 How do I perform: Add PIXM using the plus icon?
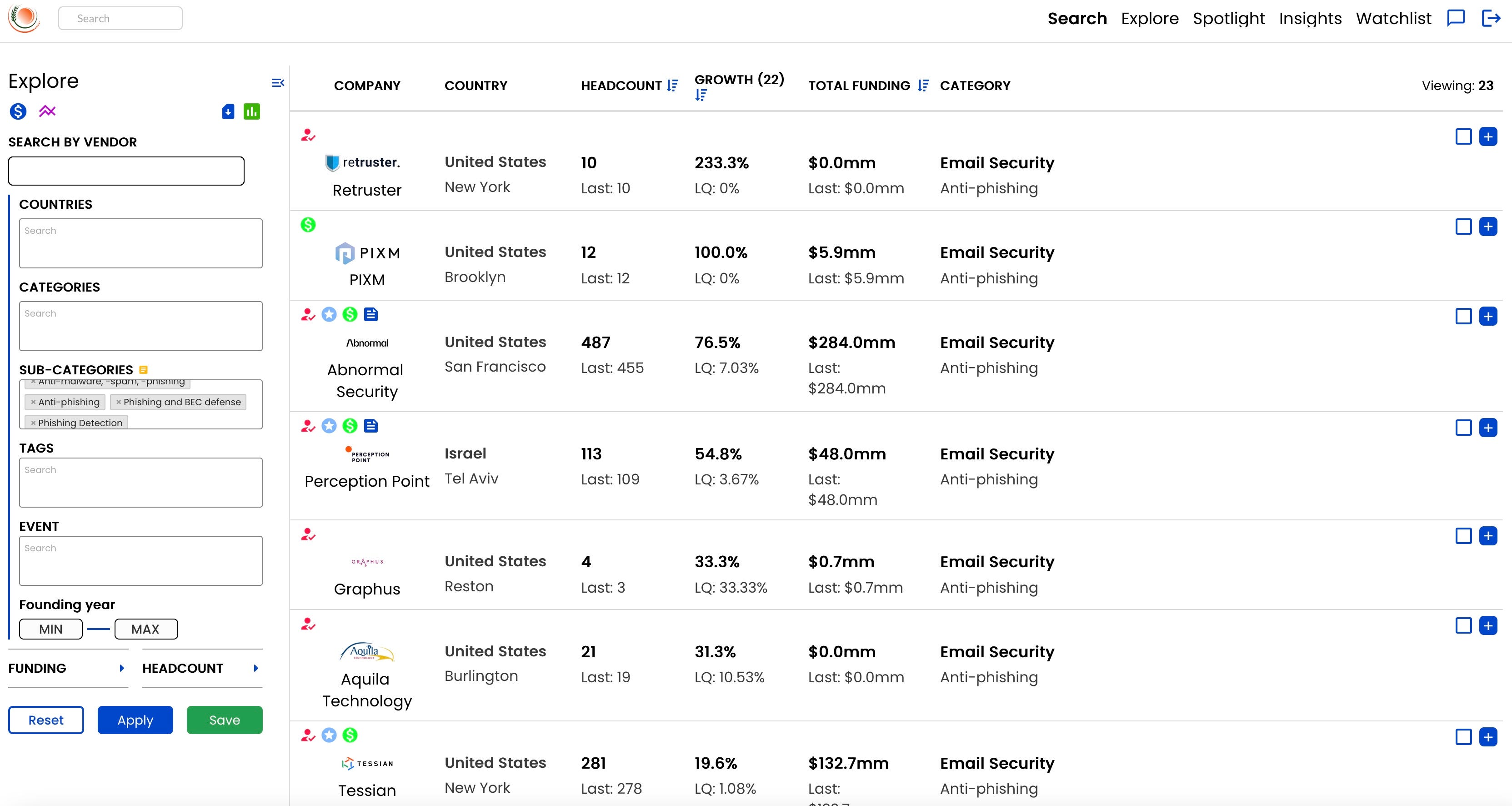[x=1488, y=227]
